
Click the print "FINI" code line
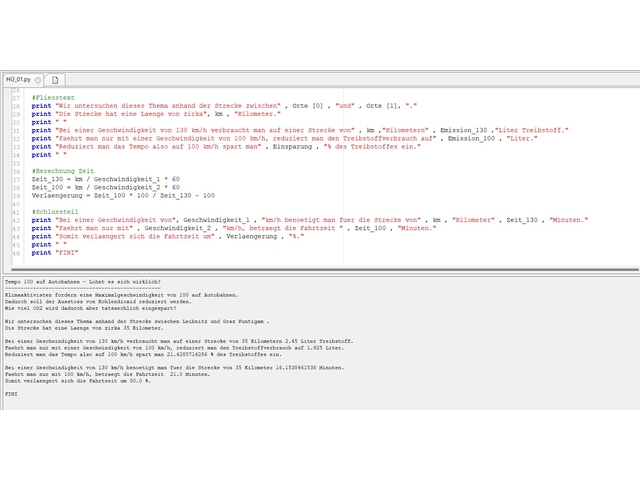click(55, 253)
